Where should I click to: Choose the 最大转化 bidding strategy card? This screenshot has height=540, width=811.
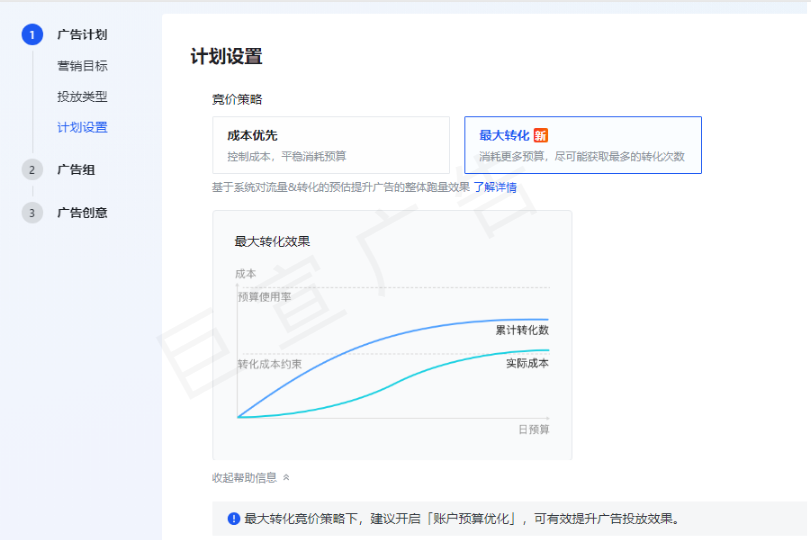(x=583, y=145)
